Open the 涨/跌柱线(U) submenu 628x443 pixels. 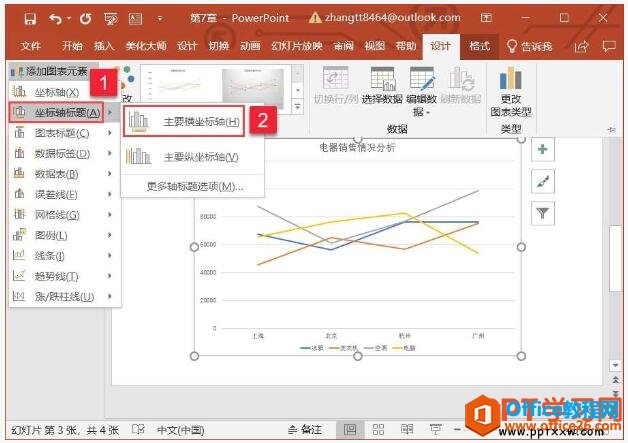(x=64, y=297)
